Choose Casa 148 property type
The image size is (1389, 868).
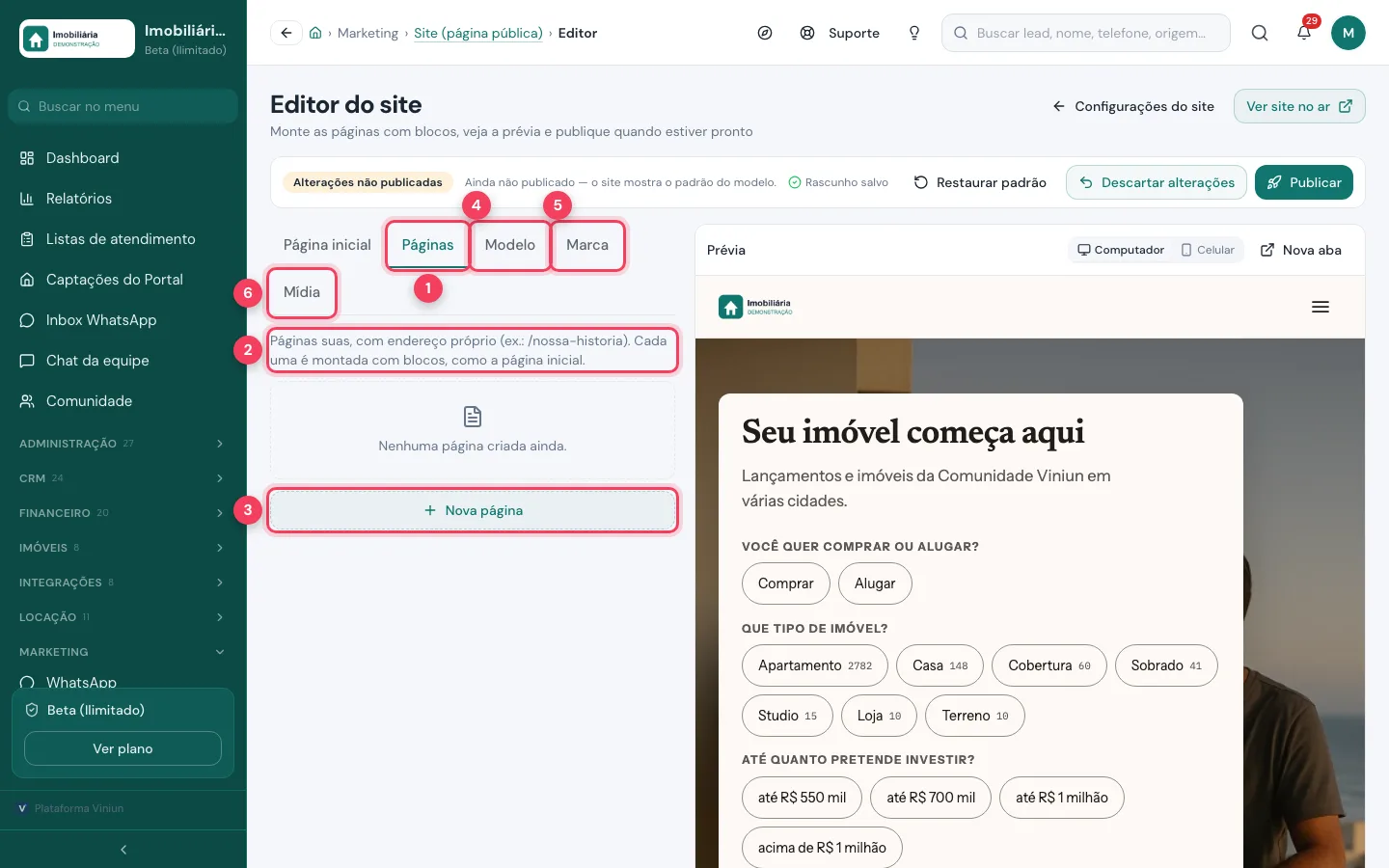point(940,665)
